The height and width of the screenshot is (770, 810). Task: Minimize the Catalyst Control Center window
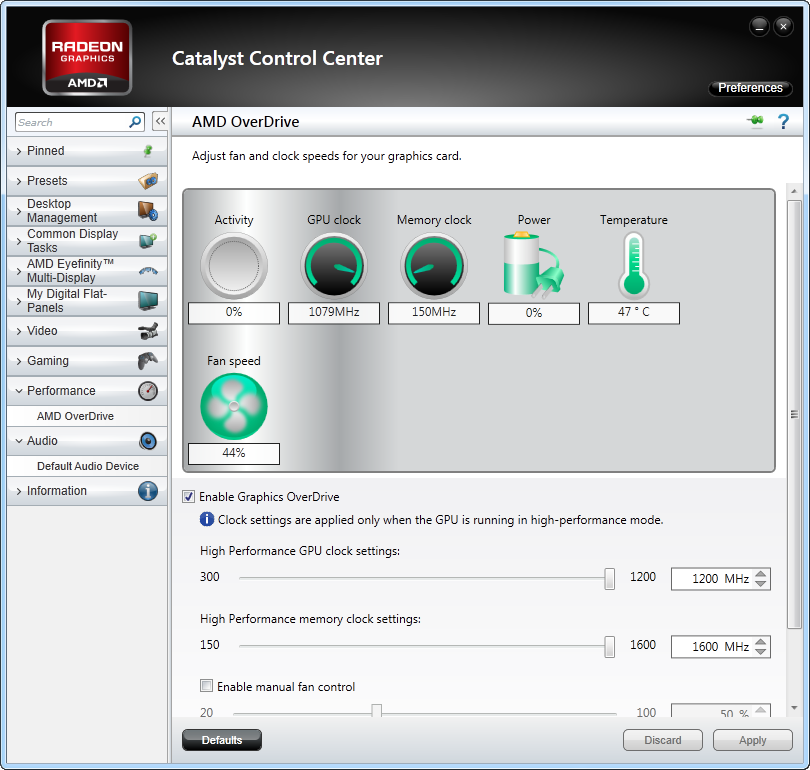tap(759, 26)
